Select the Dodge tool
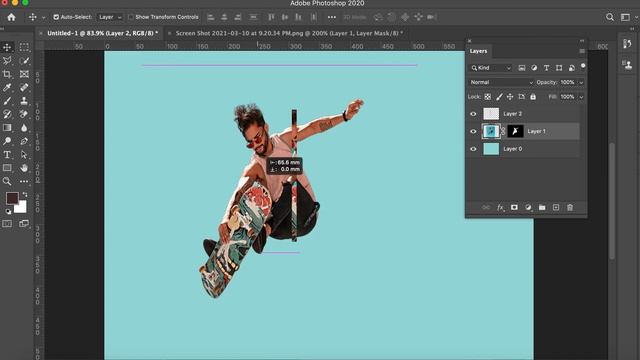Screen dimensions: 640x360 coord(7,141)
